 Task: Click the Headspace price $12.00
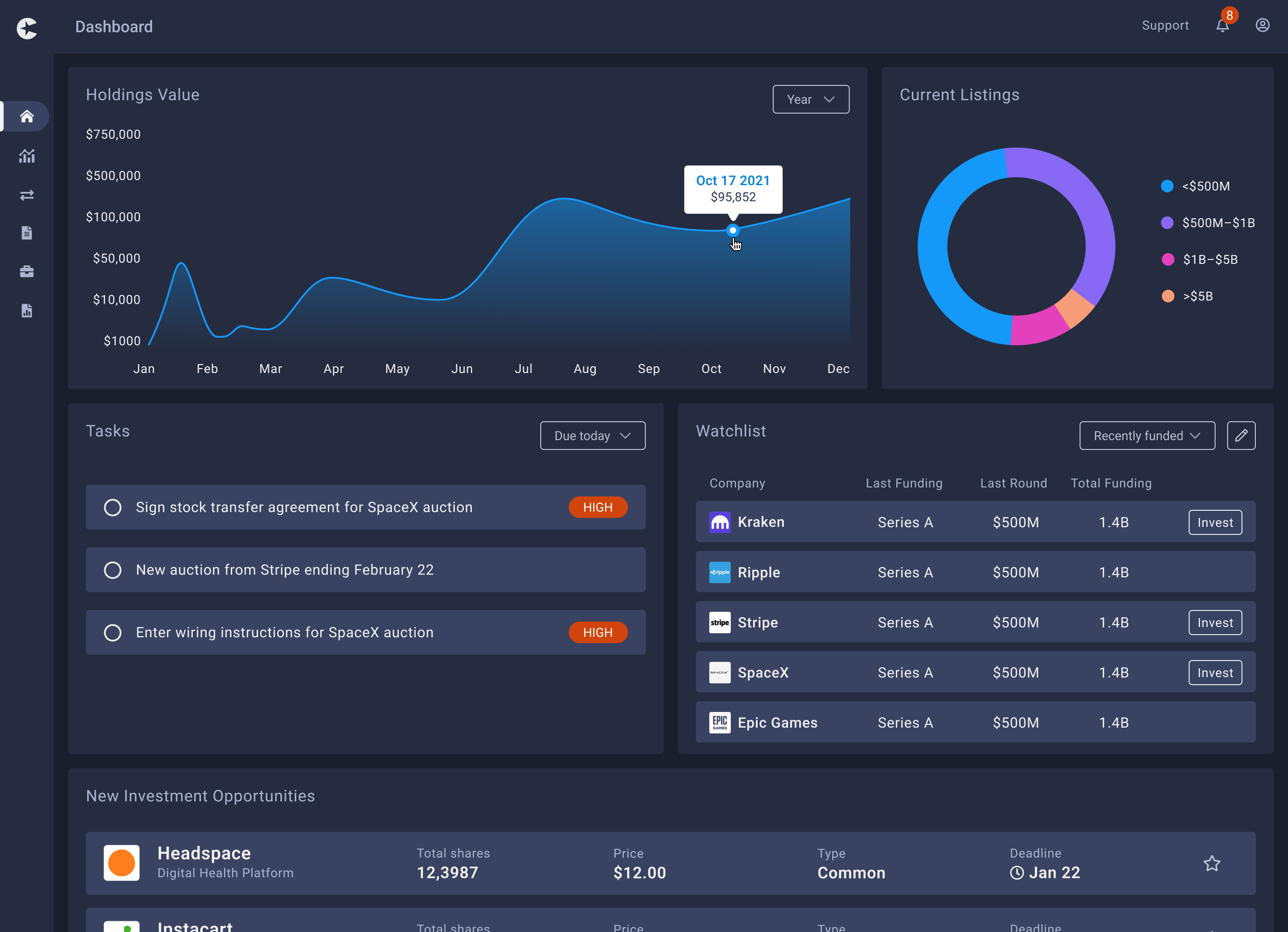click(640, 873)
